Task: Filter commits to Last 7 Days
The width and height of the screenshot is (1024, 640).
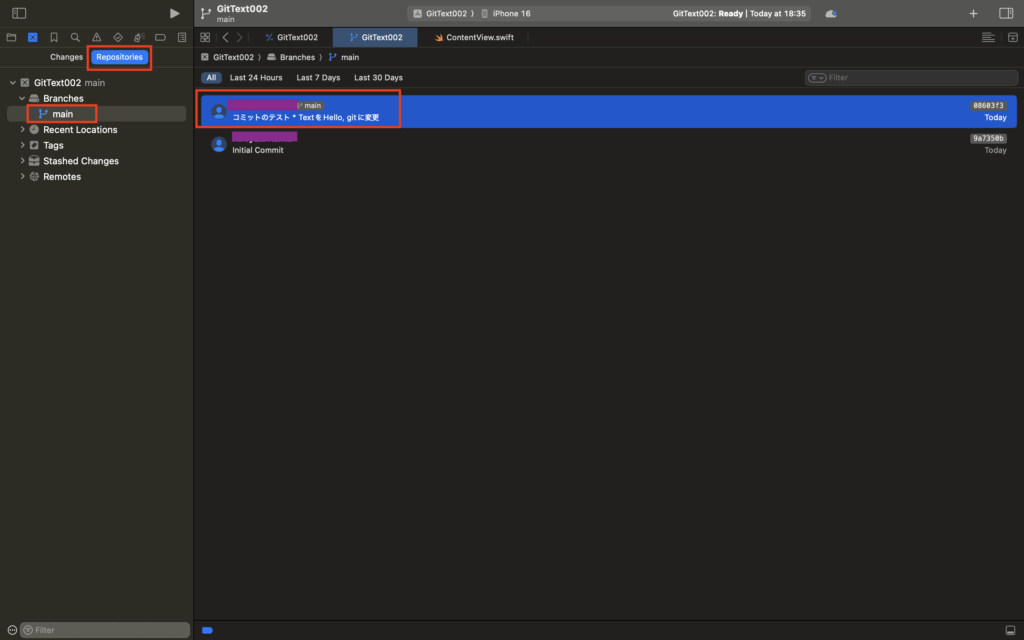Action: [x=318, y=78]
